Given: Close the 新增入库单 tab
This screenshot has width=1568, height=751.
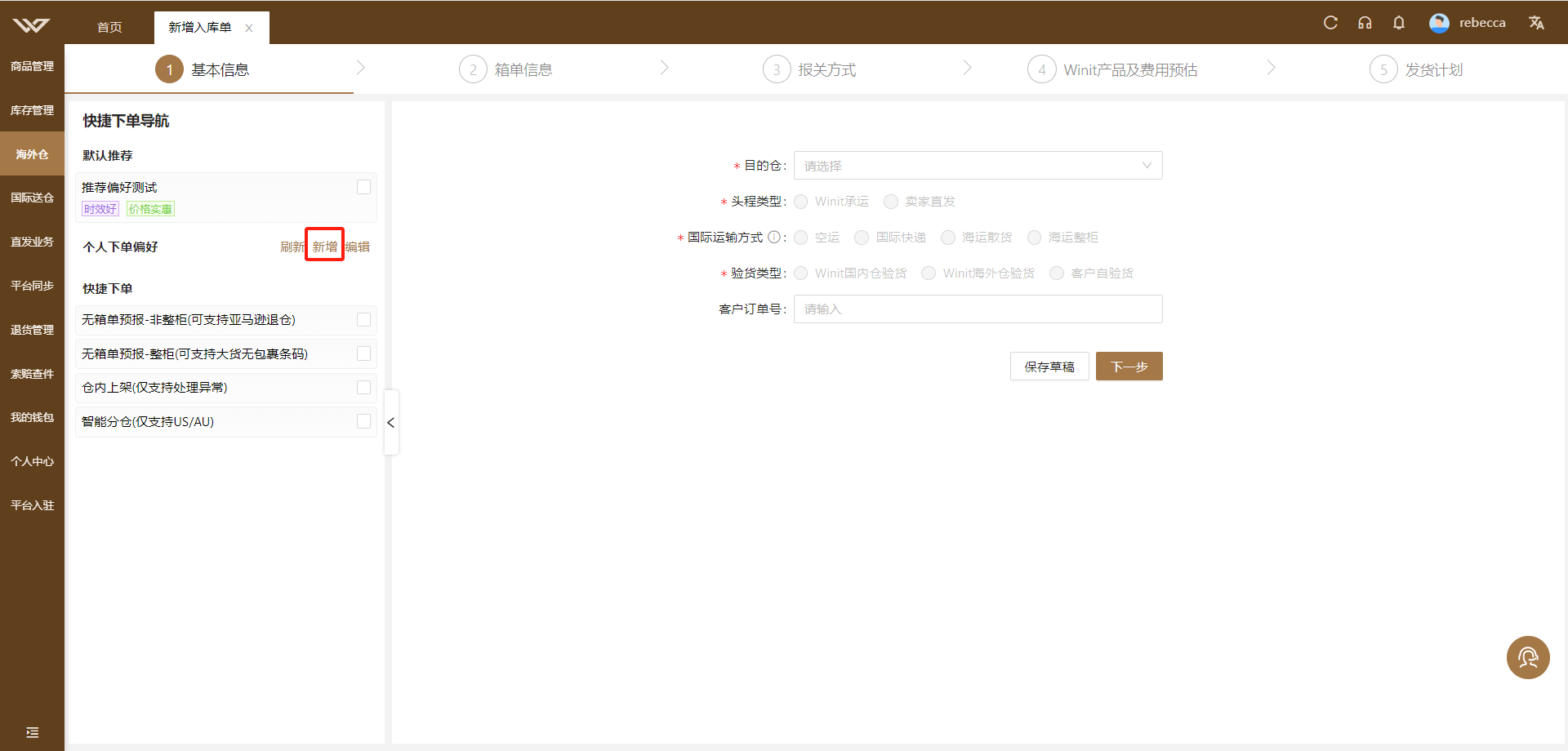Looking at the screenshot, I should tap(249, 28).
